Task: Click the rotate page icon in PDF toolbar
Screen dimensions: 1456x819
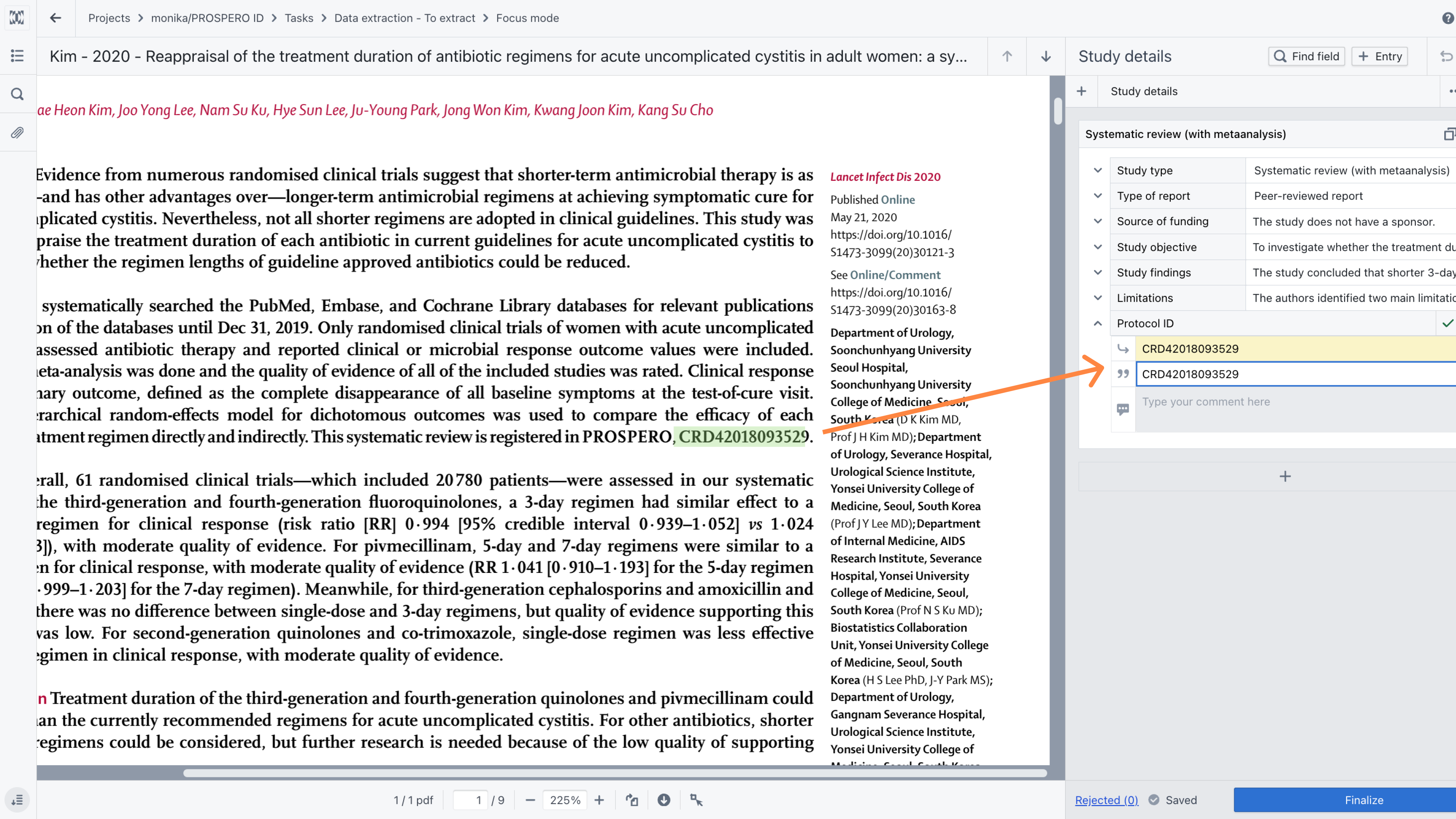Action: tap(632, 800)
